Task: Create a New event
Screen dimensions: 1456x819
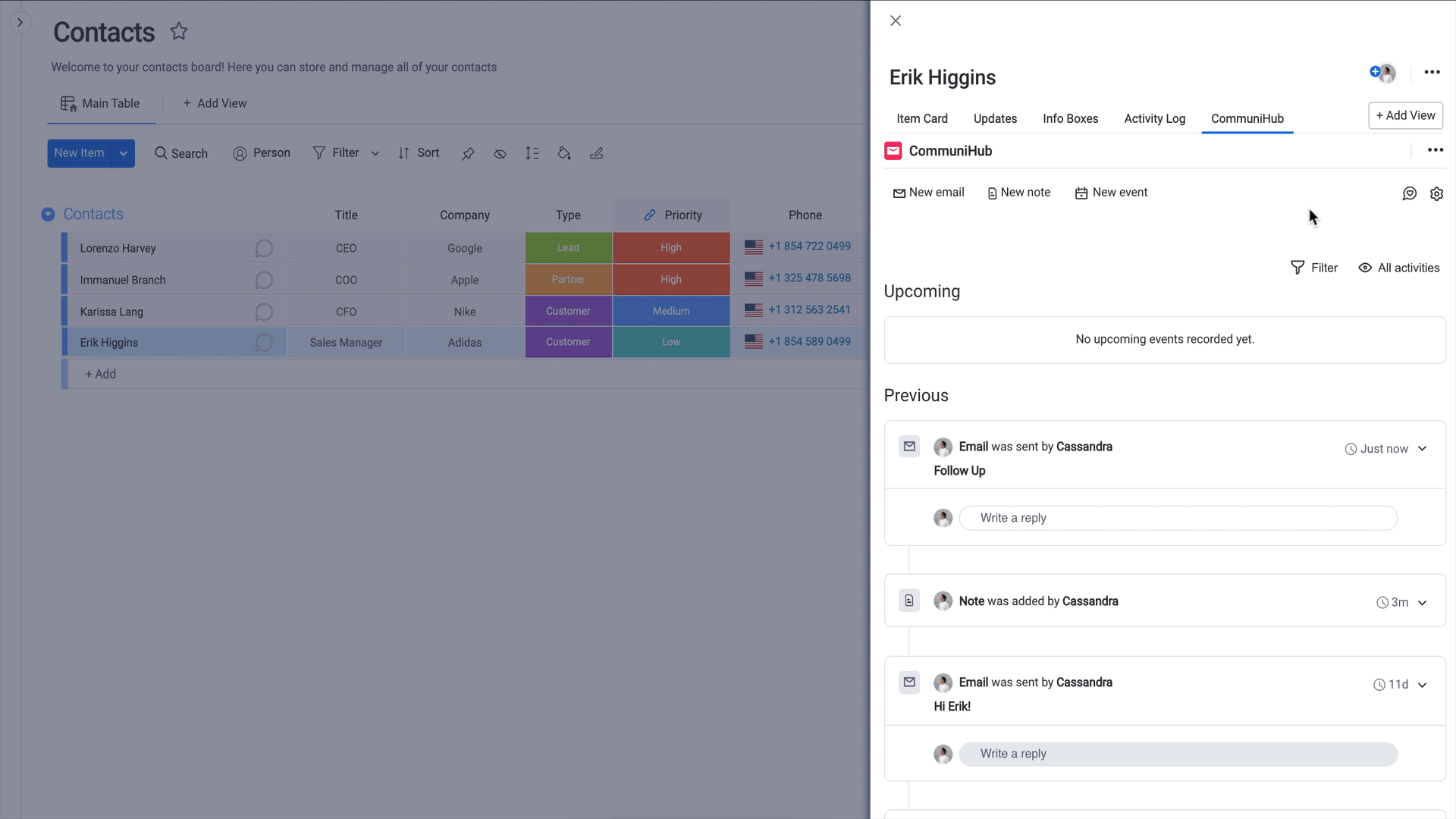Action: point(1111,193)
